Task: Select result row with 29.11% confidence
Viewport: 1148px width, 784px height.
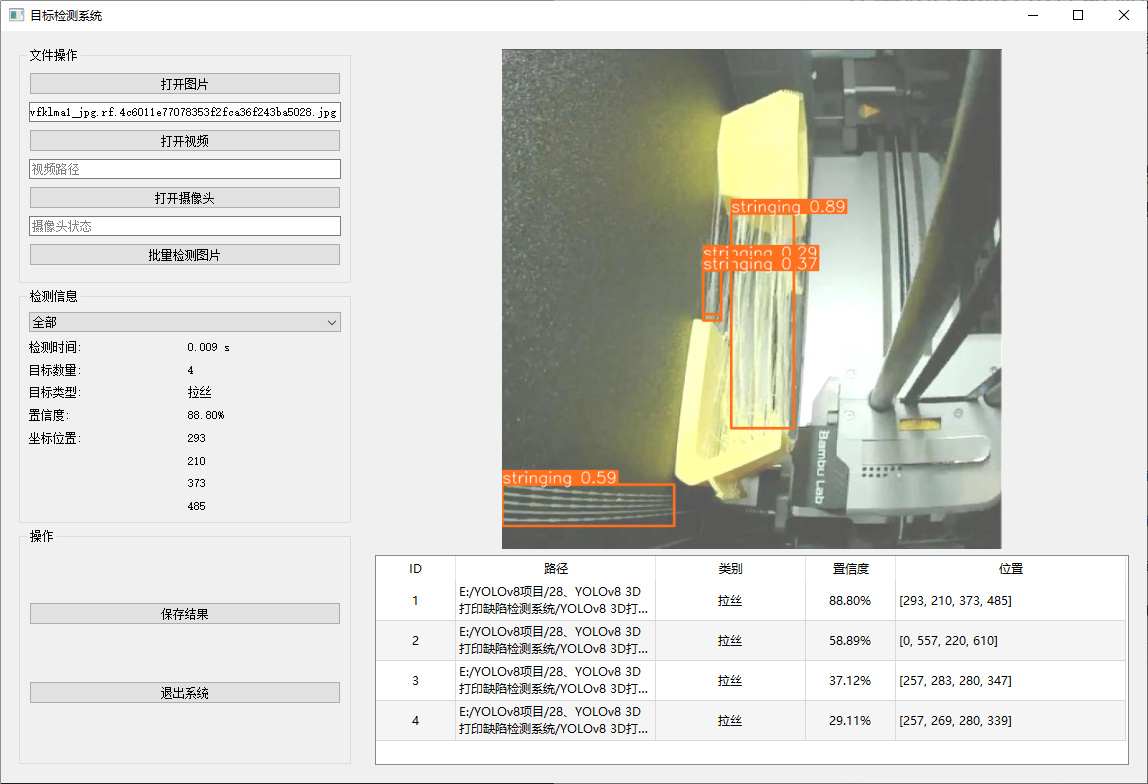Action: click(850, 720)
